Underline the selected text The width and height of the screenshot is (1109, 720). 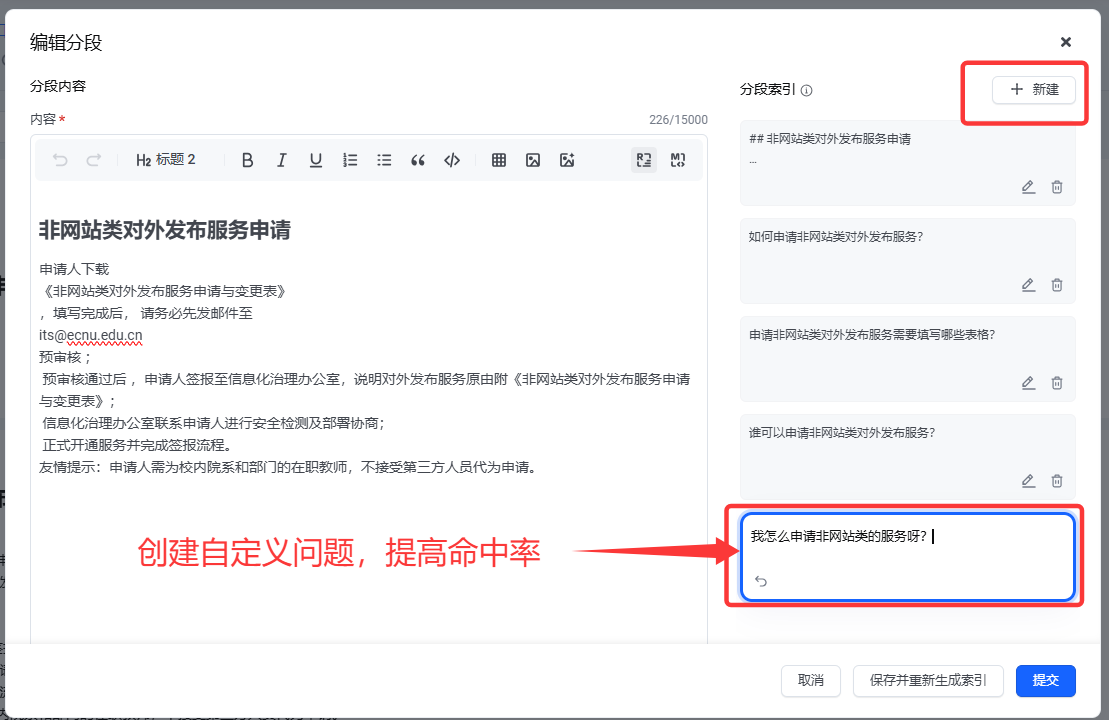(x=316, y=160)
